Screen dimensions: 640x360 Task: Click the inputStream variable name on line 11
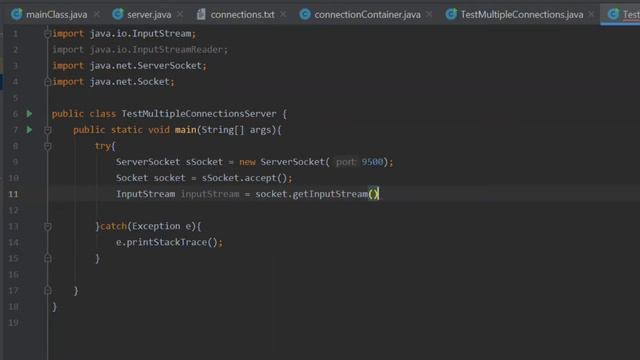click(x=210, y=194)
